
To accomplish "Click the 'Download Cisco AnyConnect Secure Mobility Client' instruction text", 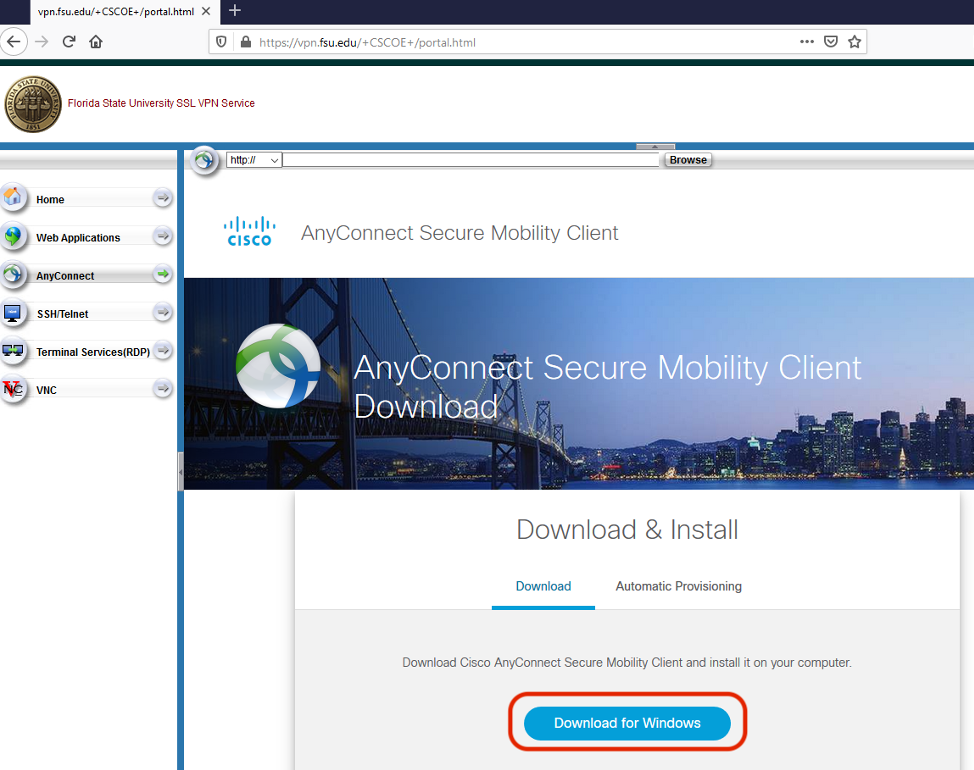I will [x=627, y=663].
